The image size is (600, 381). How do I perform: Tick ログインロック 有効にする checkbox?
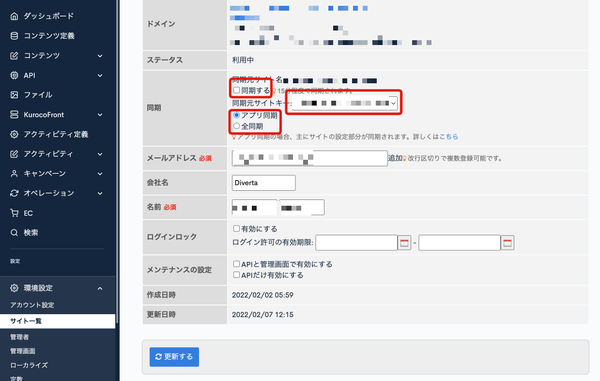[236, 228]
